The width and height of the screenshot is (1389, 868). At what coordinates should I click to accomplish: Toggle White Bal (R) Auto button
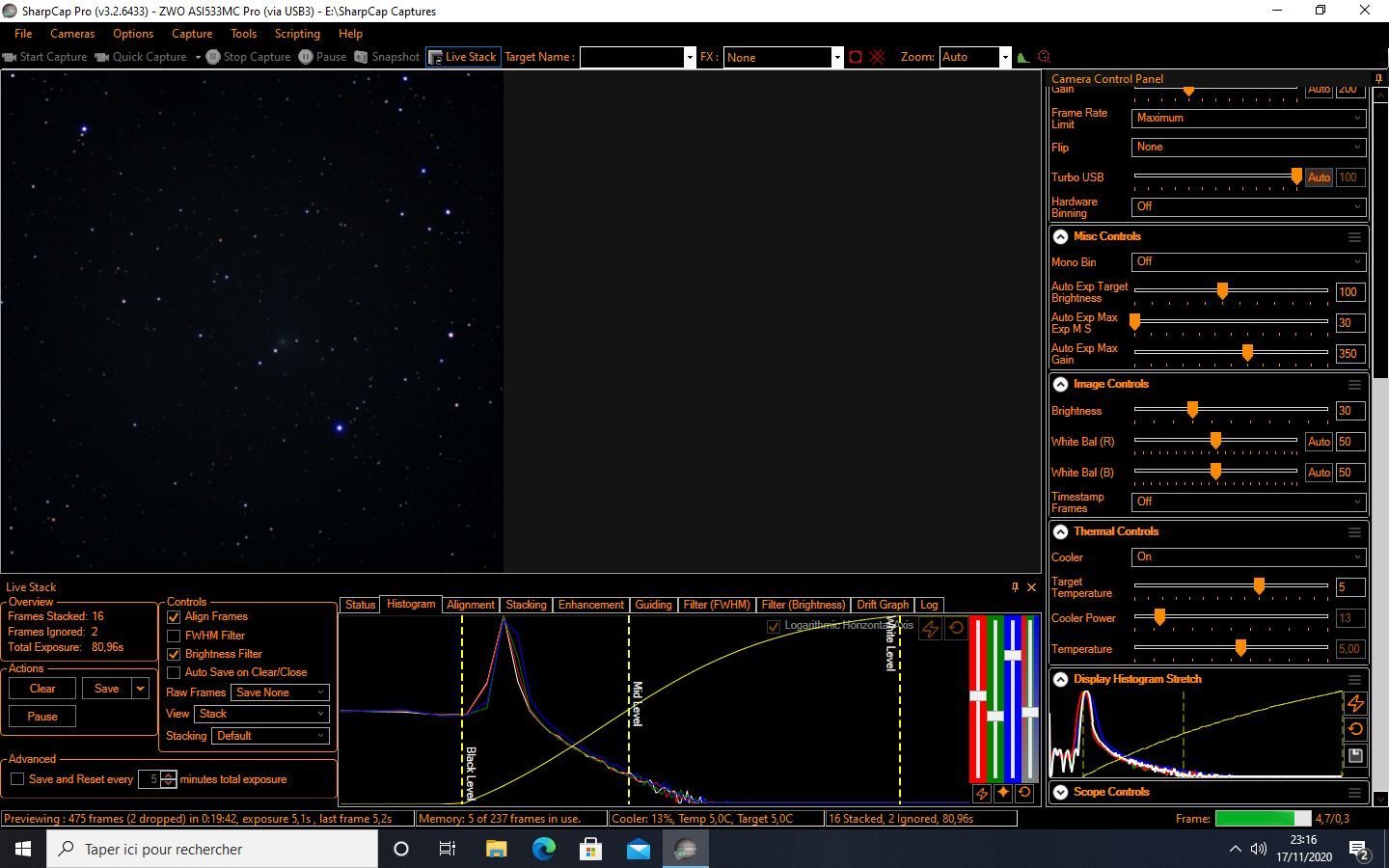pyautogui.click(x=1319, y=442)
